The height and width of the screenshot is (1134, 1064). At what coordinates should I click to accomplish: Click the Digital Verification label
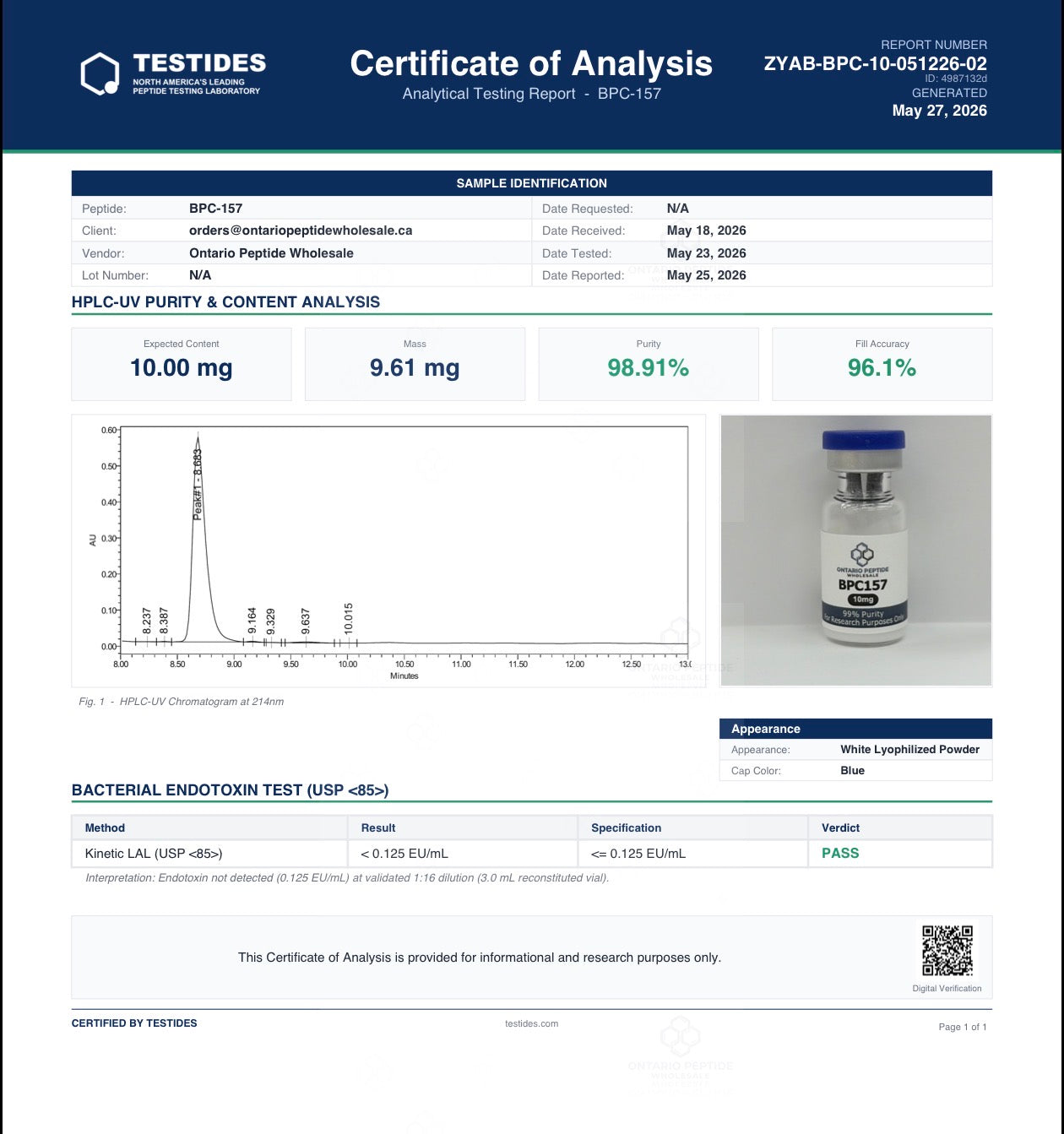pyautogui.click(x=947, y=989)
